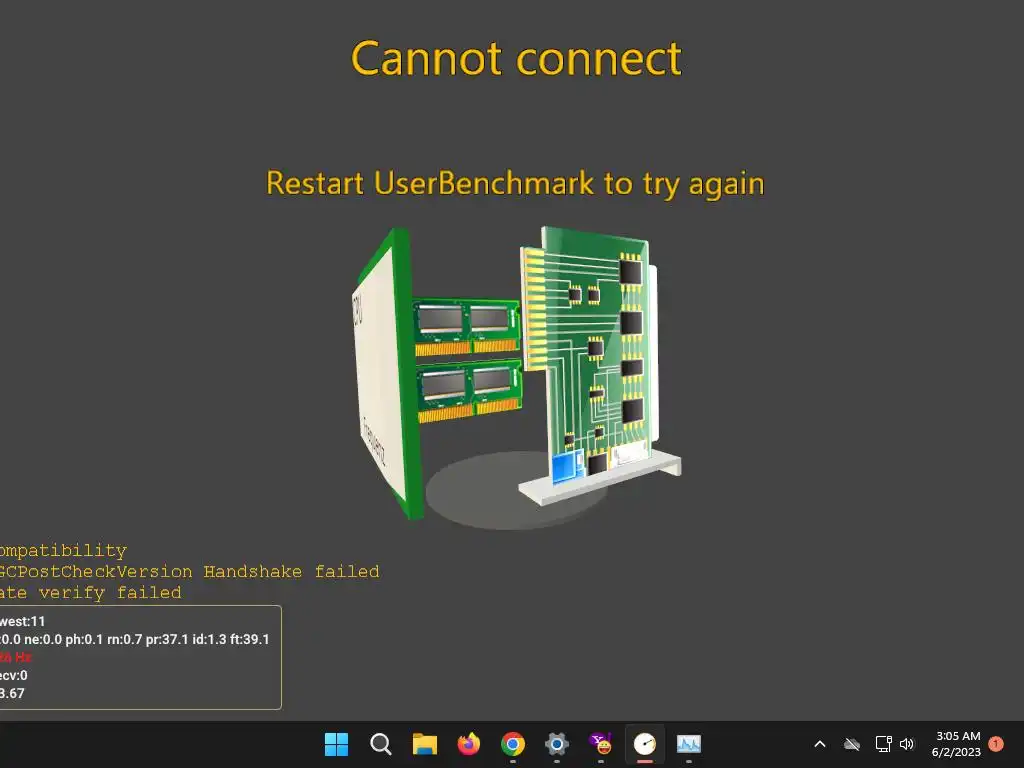
Task: Click the RAM modules in the graphic
Action: (x=468, y=360)
